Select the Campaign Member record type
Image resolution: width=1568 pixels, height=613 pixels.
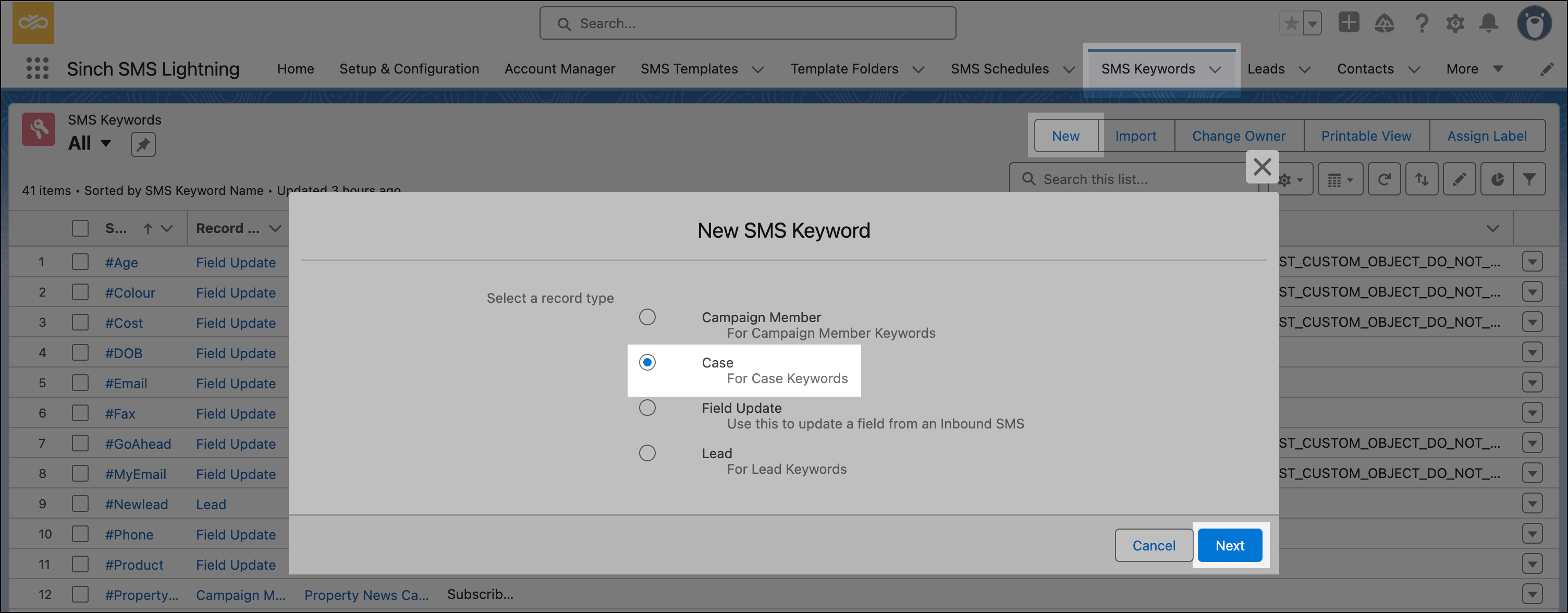click(x=647, y=317)
